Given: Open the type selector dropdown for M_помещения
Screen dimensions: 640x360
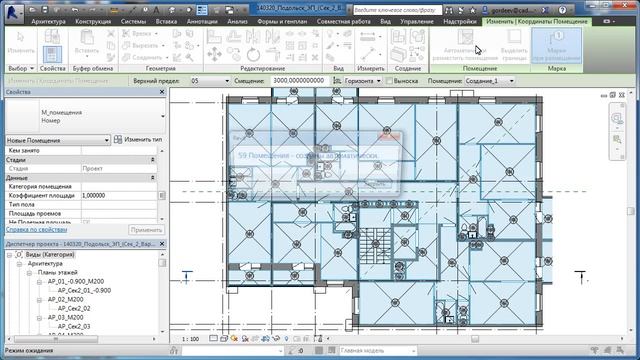Looking at the screenshot, I should click(x=163, y=116).
